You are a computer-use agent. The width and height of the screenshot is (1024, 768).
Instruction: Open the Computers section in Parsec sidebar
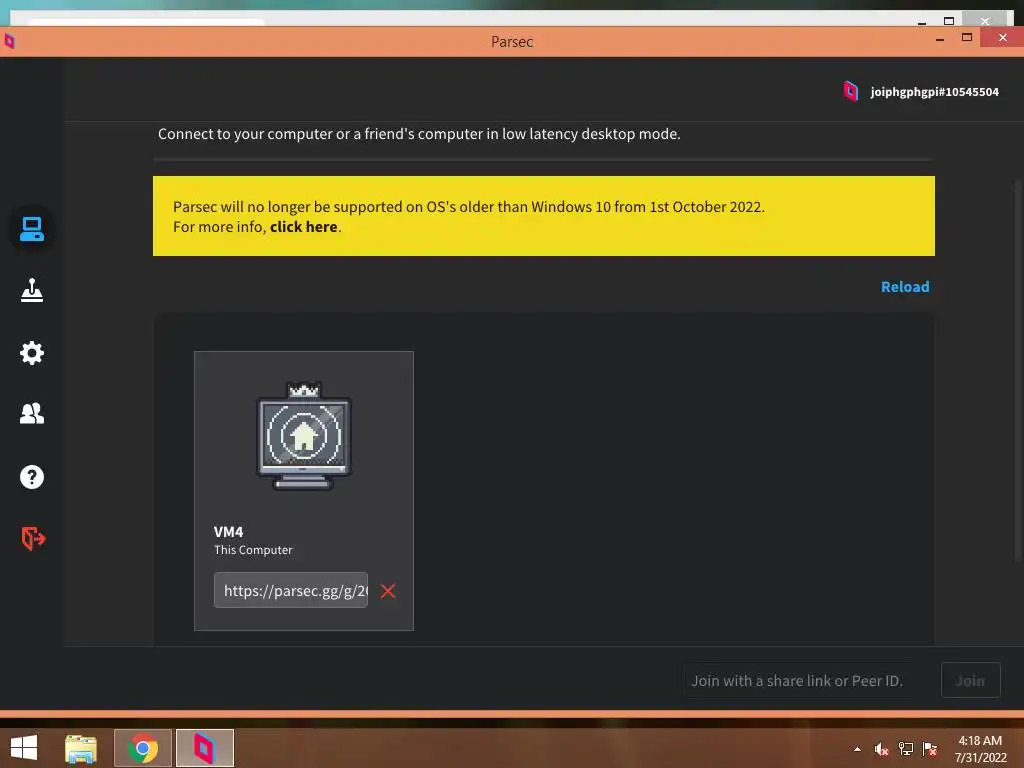(31, 229)
